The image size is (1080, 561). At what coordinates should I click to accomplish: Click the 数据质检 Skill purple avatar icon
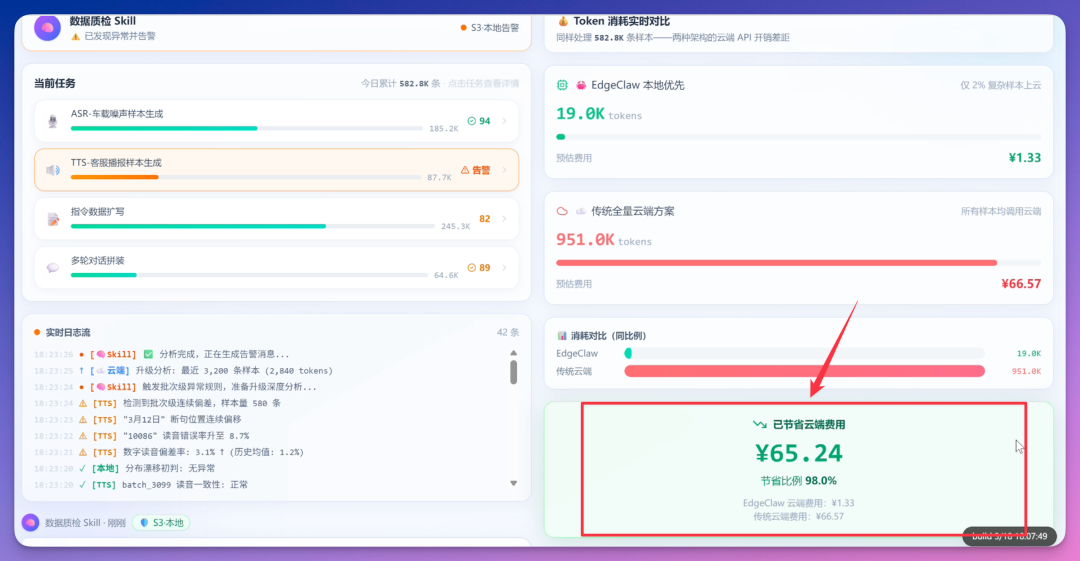[47, 28]
